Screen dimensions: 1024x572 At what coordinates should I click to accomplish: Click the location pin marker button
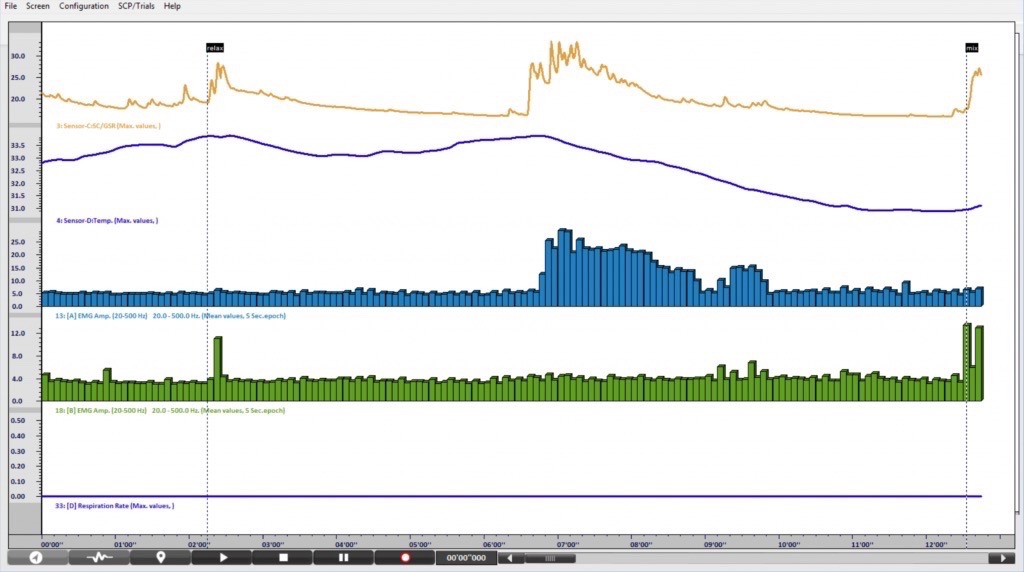pyautogui.click(x=160, y=558)
